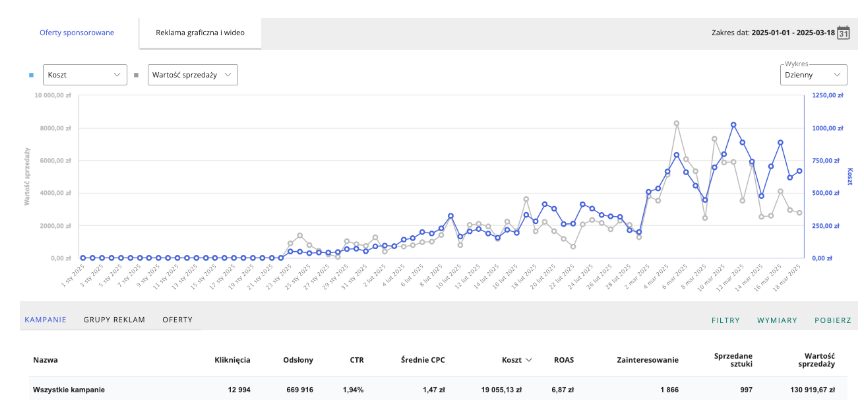864x410 pixels.
Task: Expand the Koszt metric dropdown
Action: [x=85, y=74]
